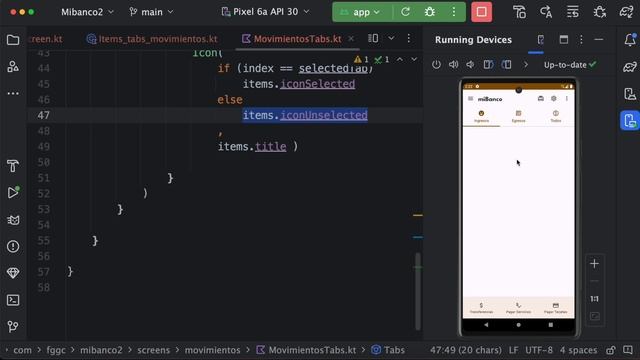Change the UTF-8 file encoding

point(539,350)
